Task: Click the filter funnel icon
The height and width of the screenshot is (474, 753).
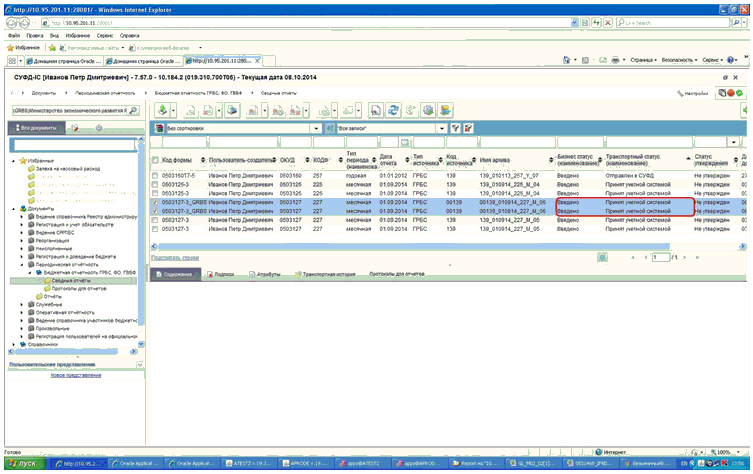Action: tap(455, 128)
